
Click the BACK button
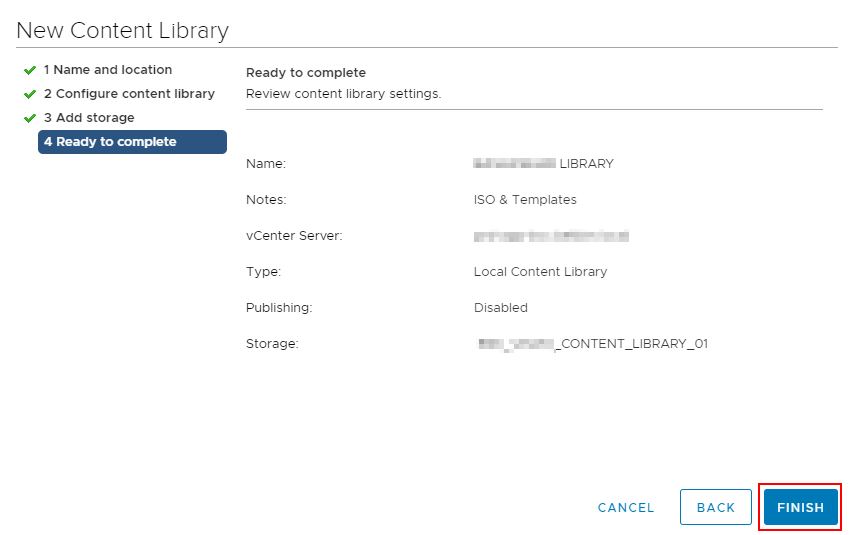715,507
